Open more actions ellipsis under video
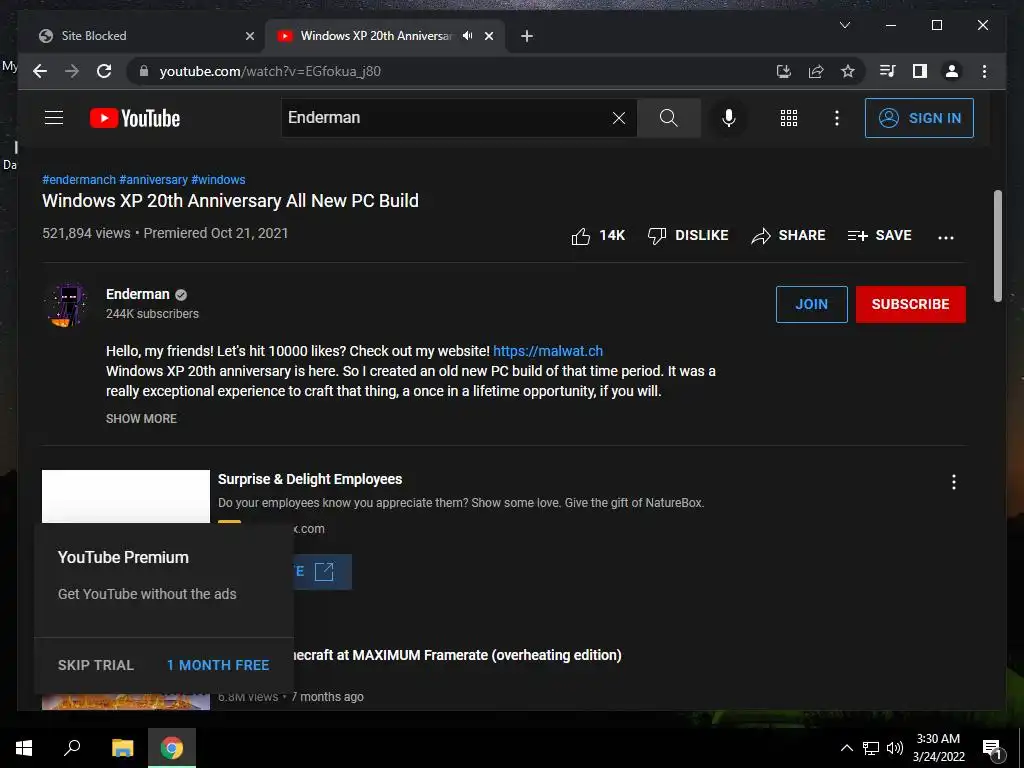Image resolution: width=1024 pixels, height=768 pixels. (x=946, y=237)
